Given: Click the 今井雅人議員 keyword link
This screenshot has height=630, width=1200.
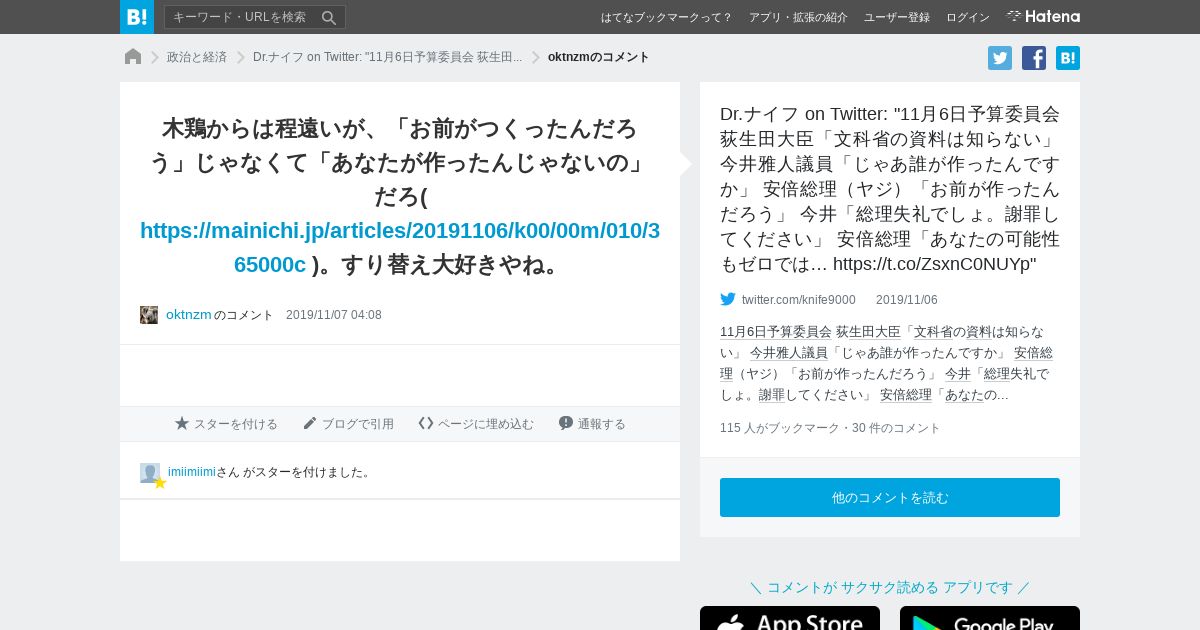Looking at the screenshot, I should tap(789, 353).
